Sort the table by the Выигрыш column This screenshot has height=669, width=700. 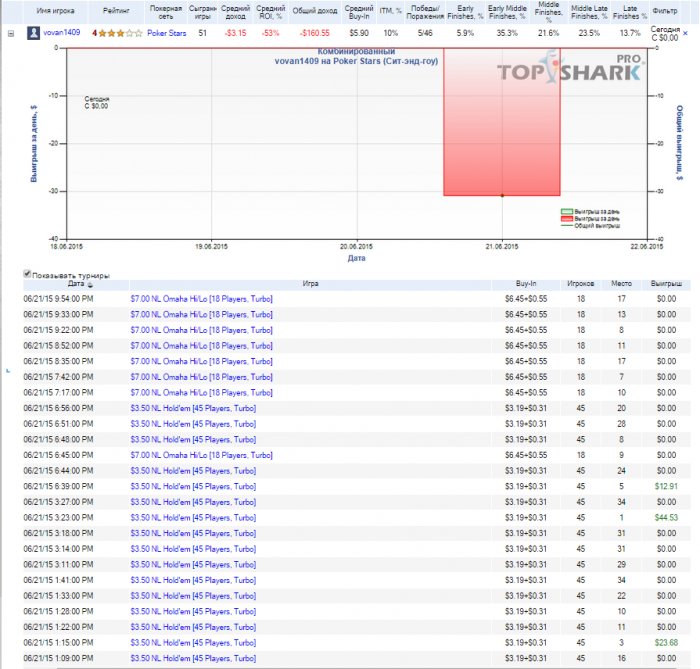[x=660, y=284]
